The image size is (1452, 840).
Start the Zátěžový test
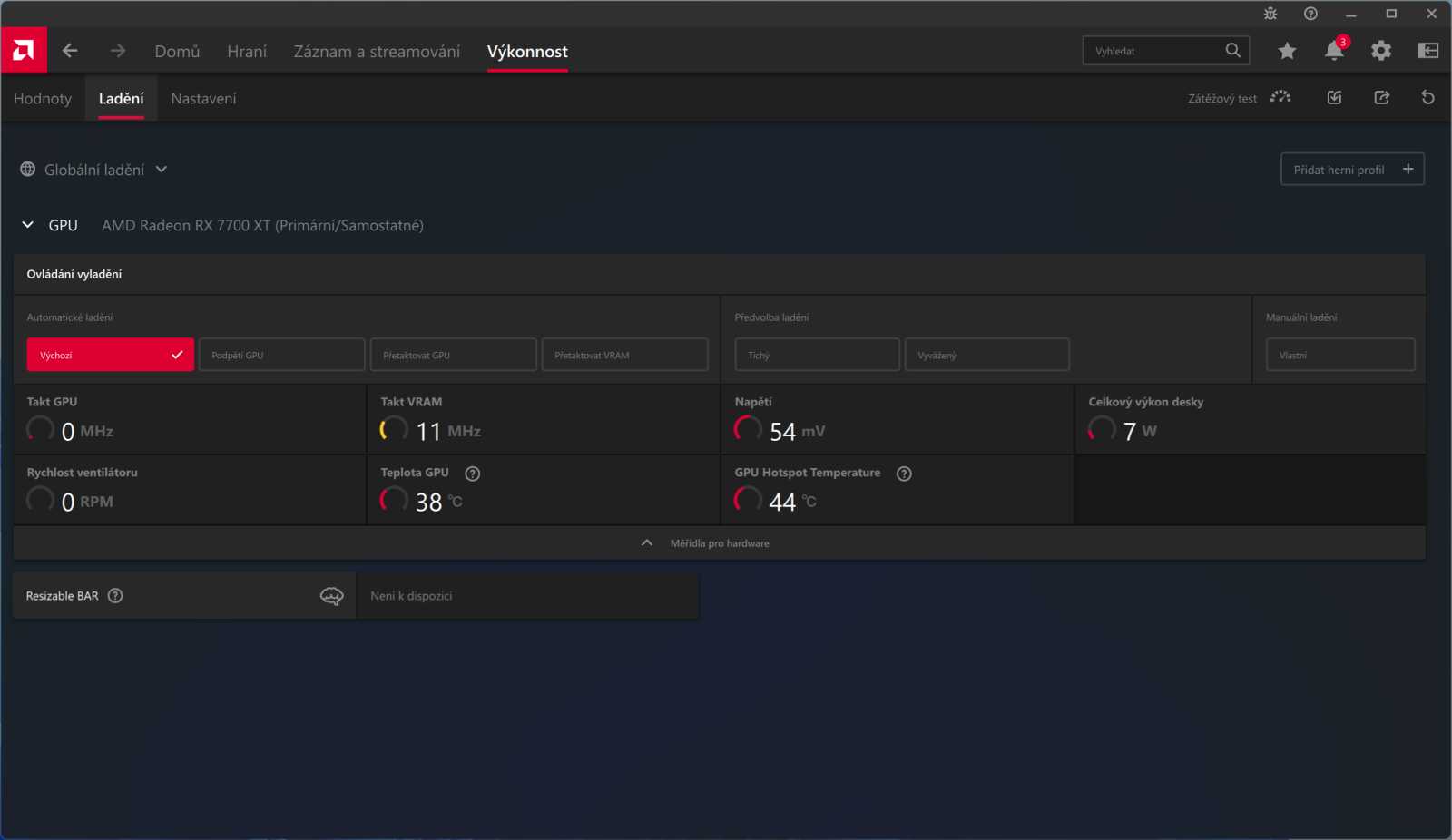pos(1222,98)
